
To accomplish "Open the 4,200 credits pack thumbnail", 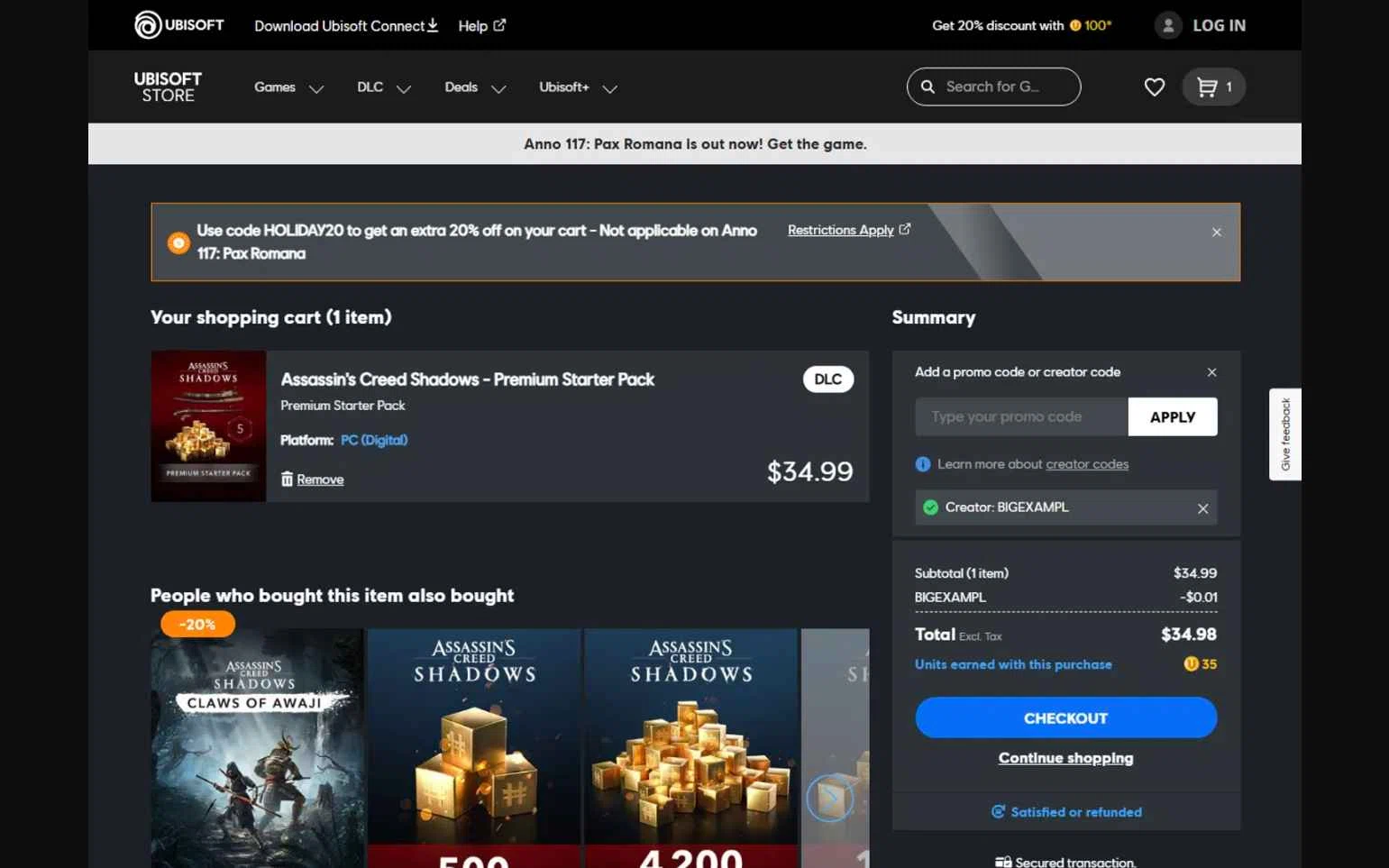I will 690,748.
